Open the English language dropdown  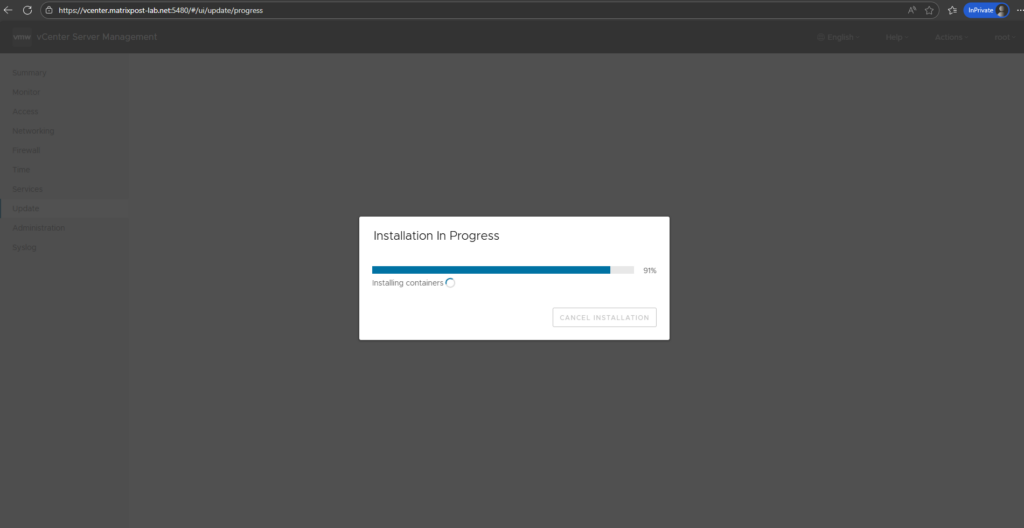point(839,37)
